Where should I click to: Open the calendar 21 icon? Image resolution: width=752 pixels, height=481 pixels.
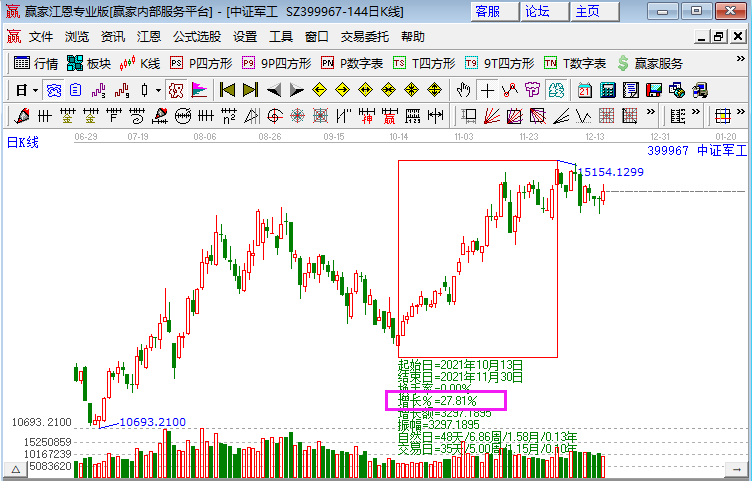[x=585, y=90]
